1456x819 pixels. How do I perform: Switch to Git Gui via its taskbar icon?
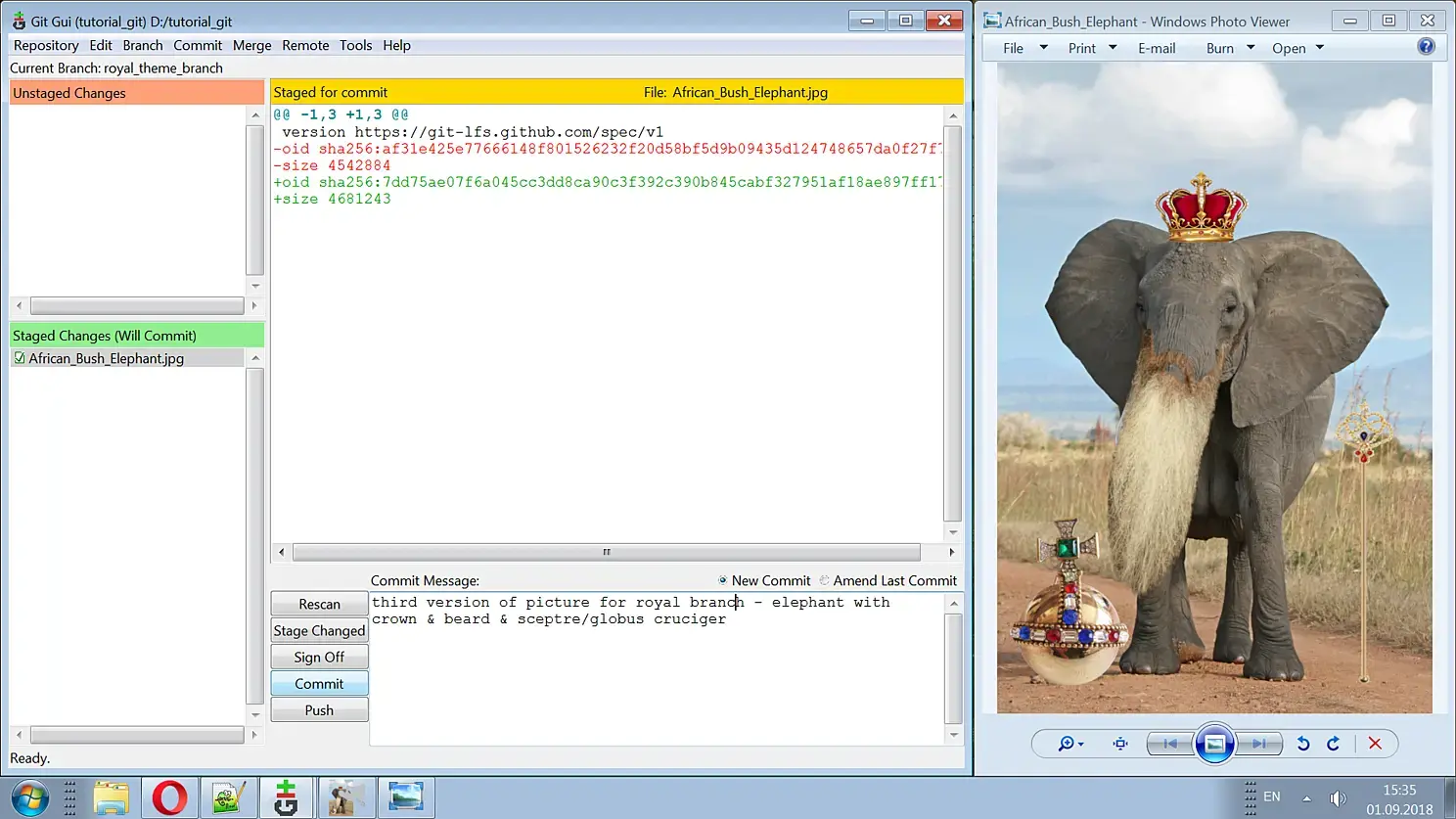[286, 798]
